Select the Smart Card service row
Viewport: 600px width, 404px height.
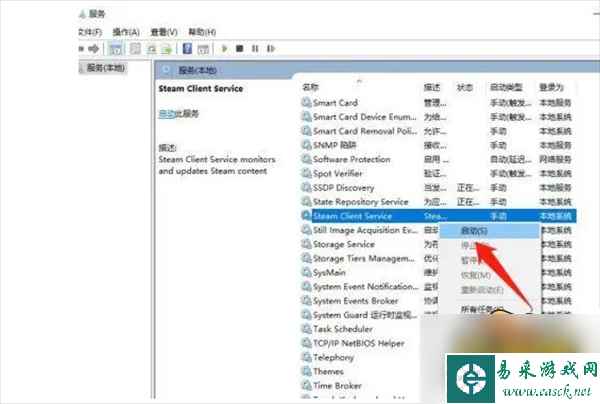pos(437,103)
